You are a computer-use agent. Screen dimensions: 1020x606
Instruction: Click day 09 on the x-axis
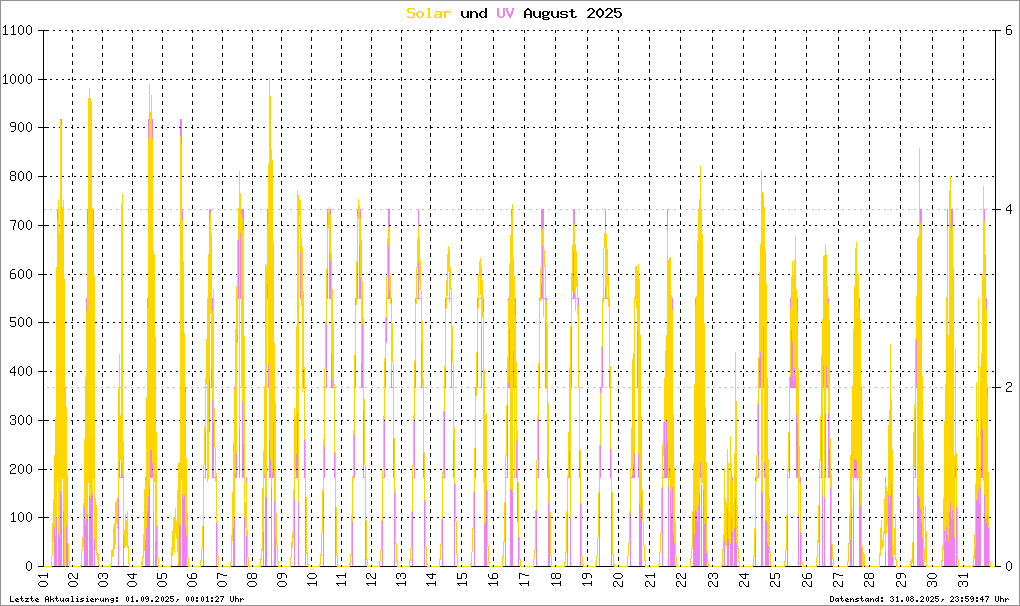(x=281, y=580)
